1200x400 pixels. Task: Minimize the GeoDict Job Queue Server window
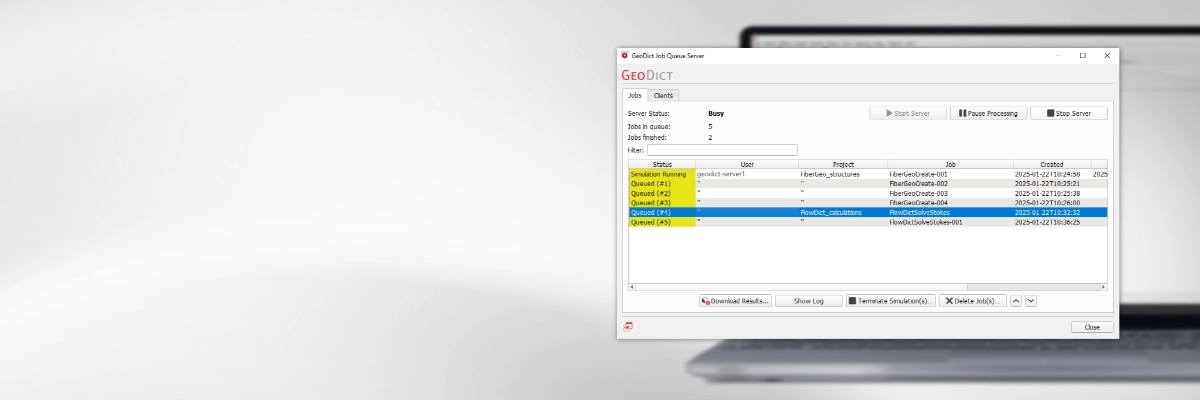1058,56
